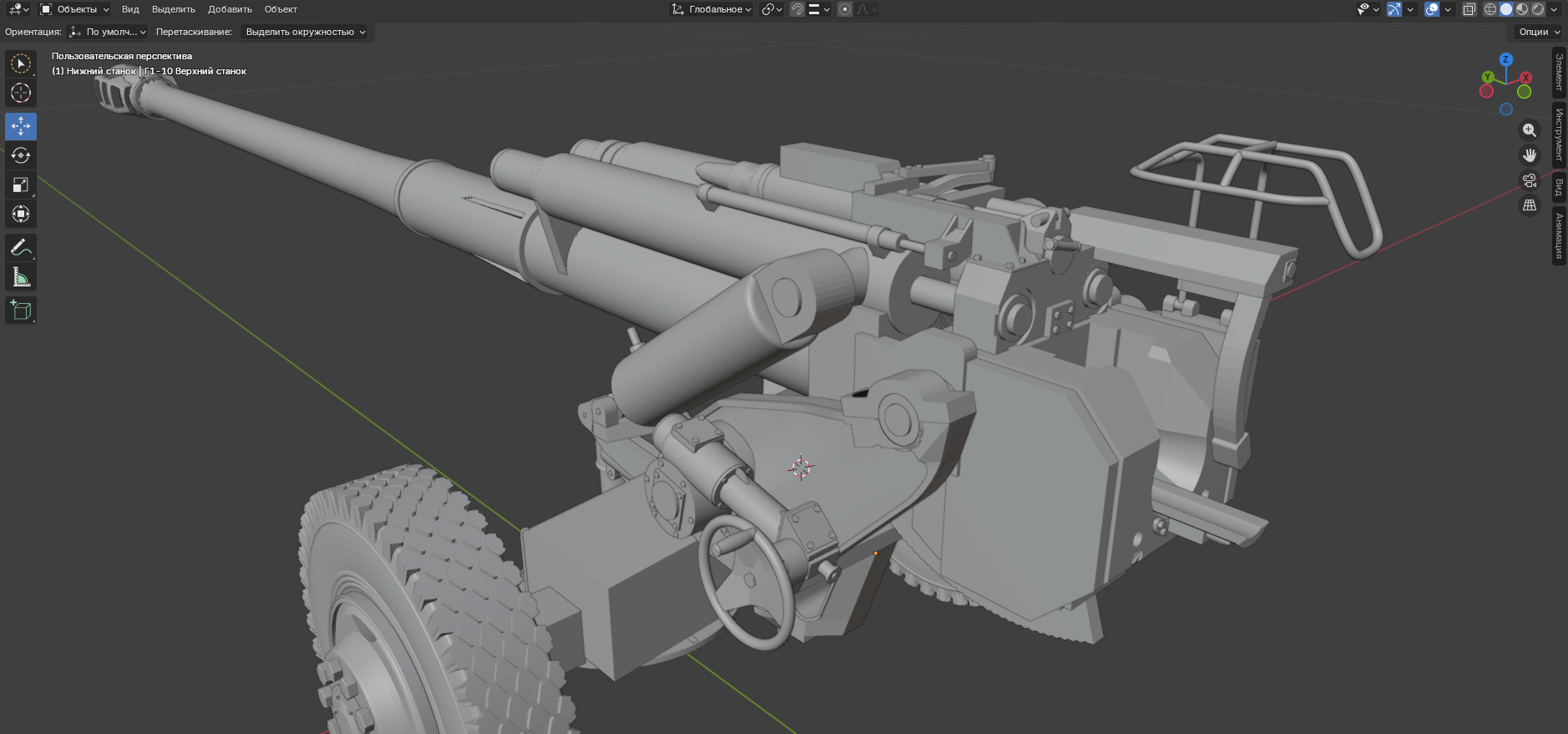Click the blue negative Z axis circle on gizmo
The height and width of the screenshot is (734, 1568).
1505,109
